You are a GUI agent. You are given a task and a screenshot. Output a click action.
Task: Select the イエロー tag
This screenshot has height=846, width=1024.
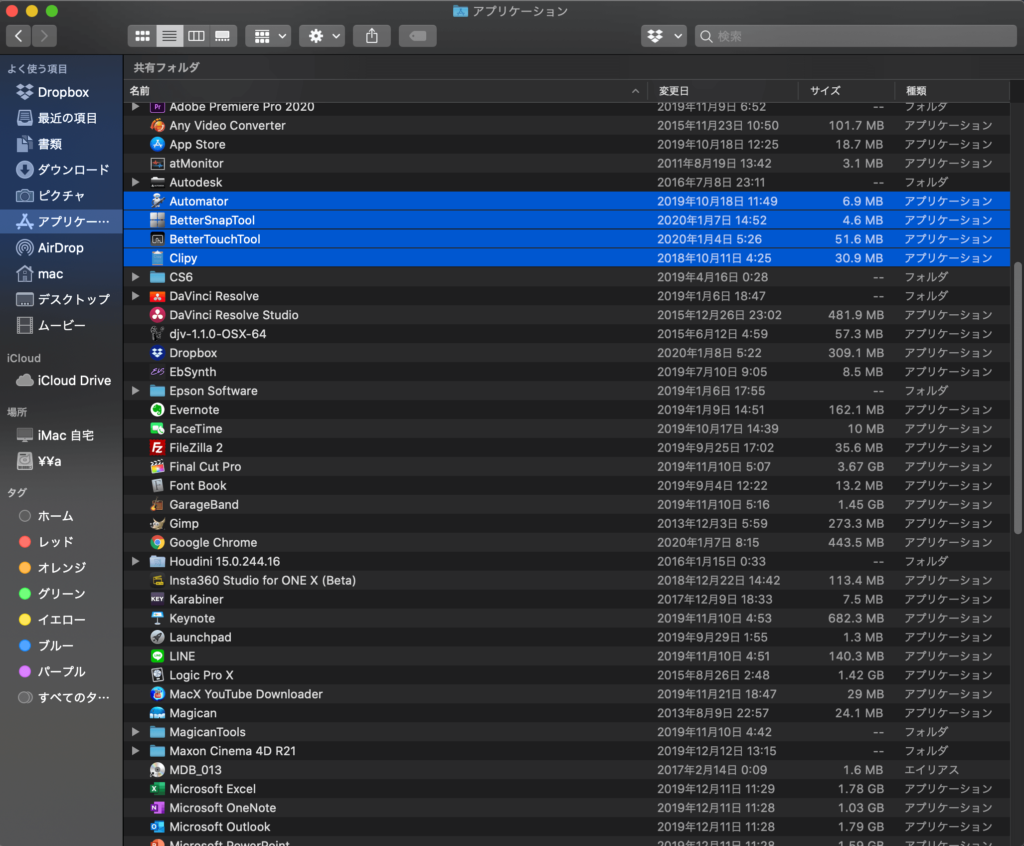coord(61,619)
